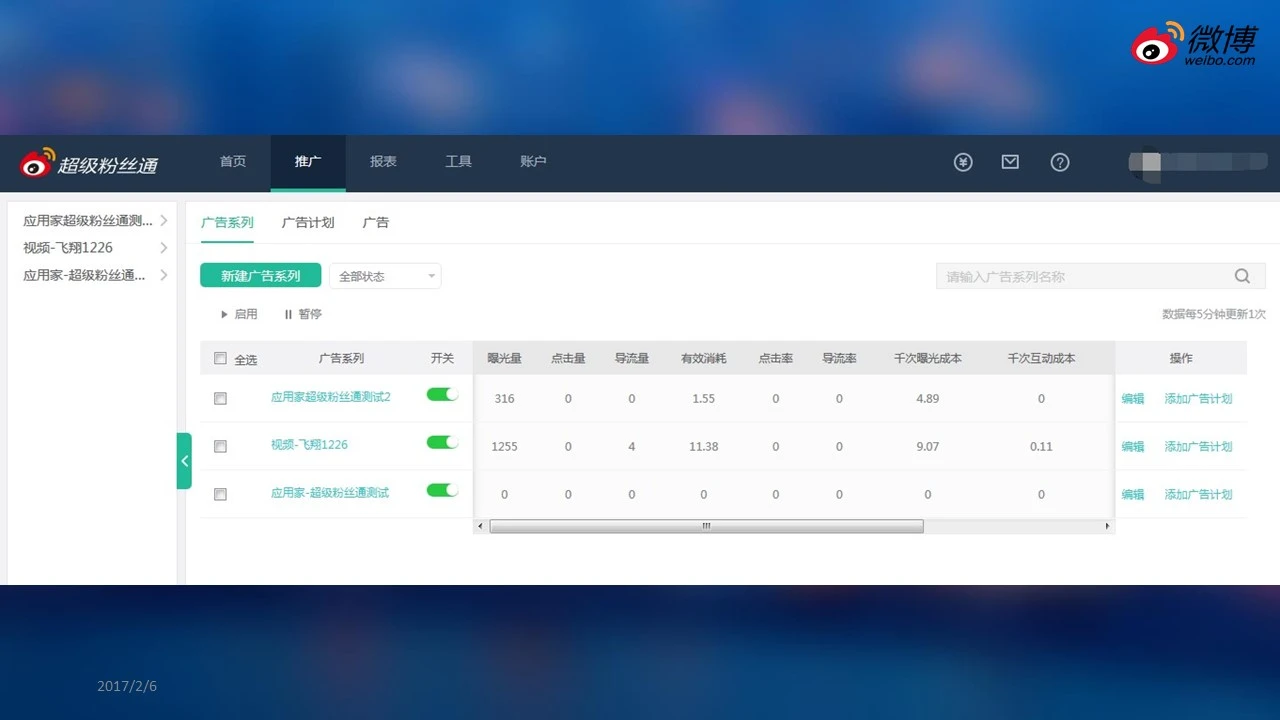This screenshot has width=1280, height=720.
Task: Click the 曝光量 column header
Action: click(x=504, y=358)
